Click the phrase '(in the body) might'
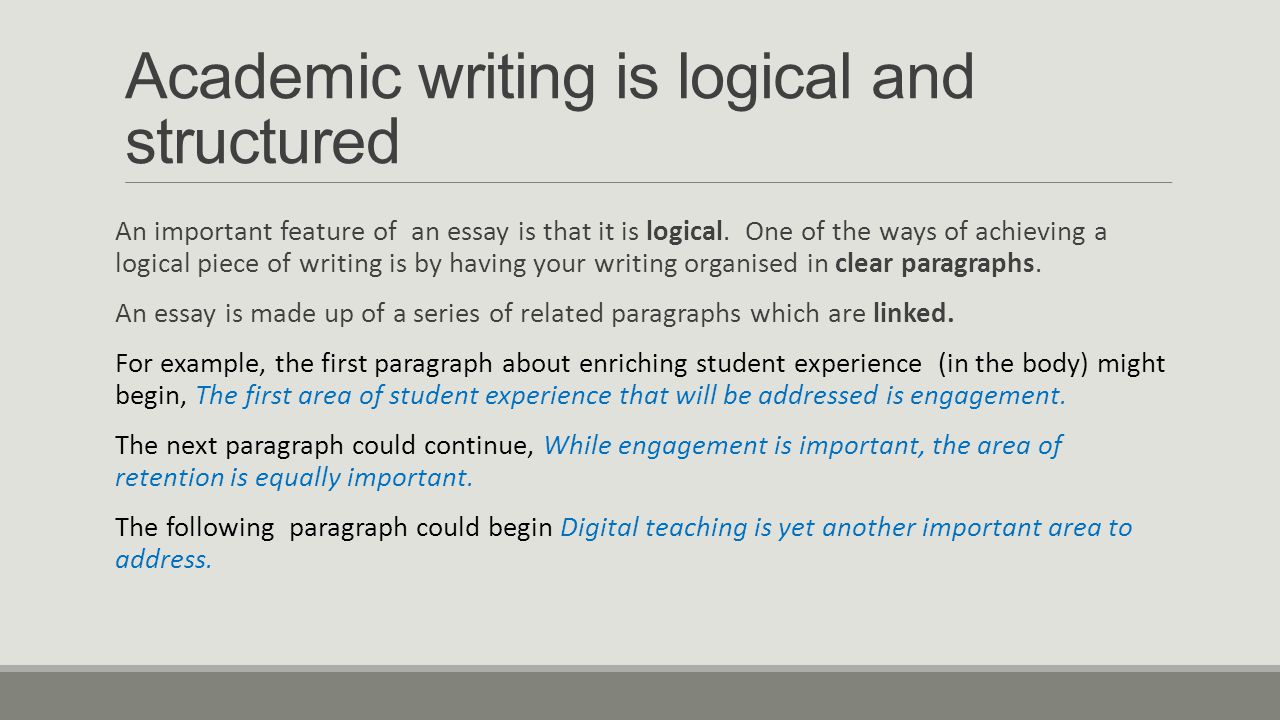The height and width of the screenshot is (720, 1280). (x=1051, y=363)
